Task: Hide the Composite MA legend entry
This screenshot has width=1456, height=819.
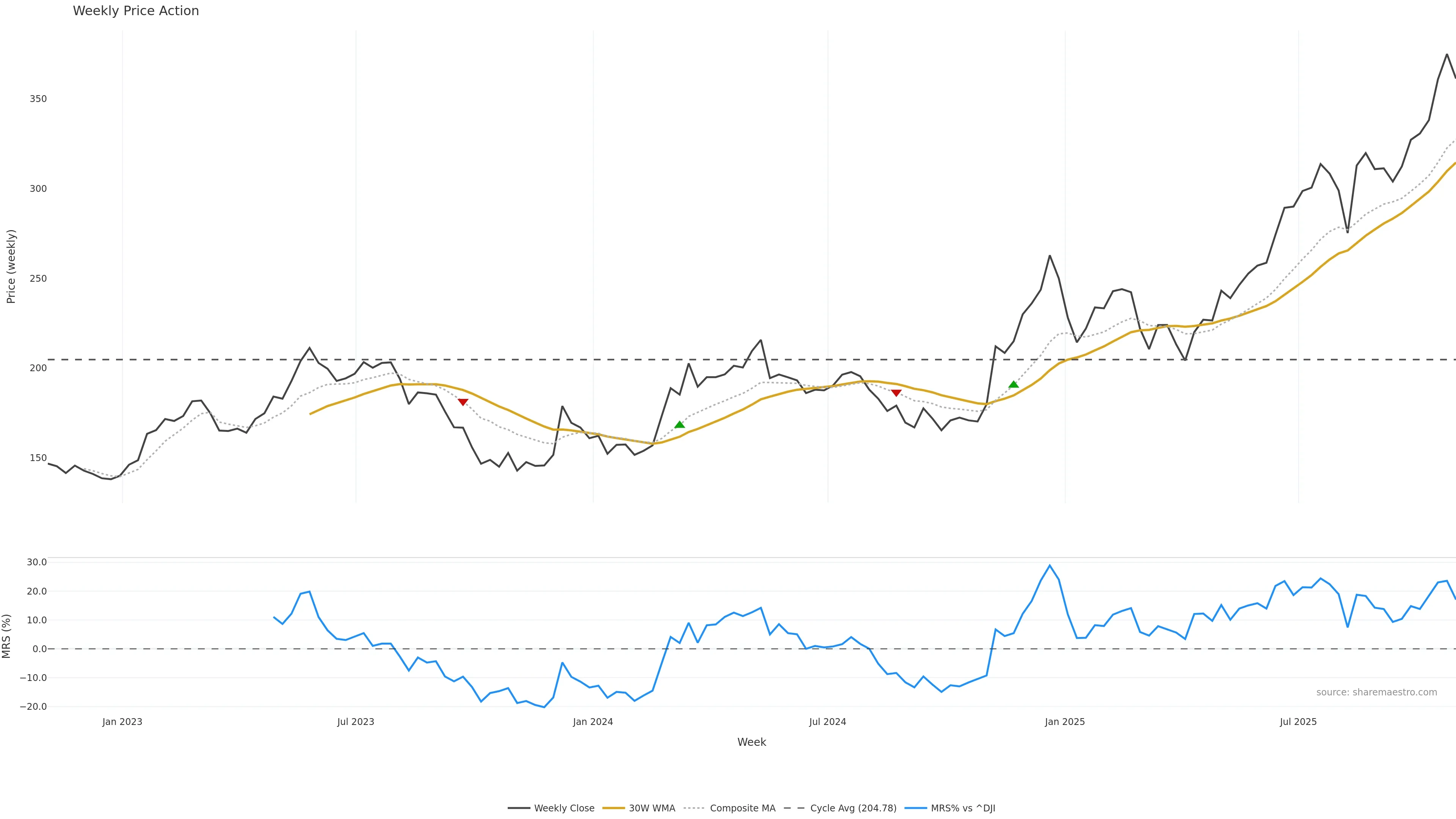Action: 742,808
